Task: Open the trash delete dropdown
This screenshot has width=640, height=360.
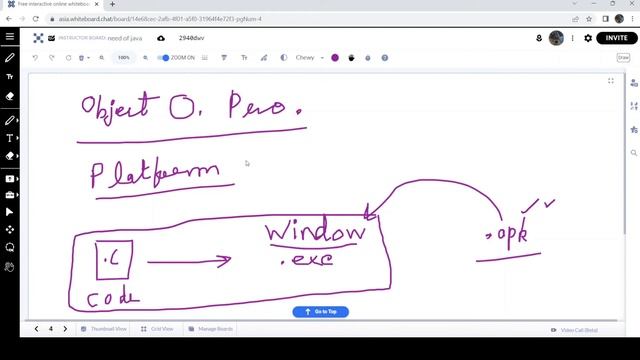Action: (84, 58)
